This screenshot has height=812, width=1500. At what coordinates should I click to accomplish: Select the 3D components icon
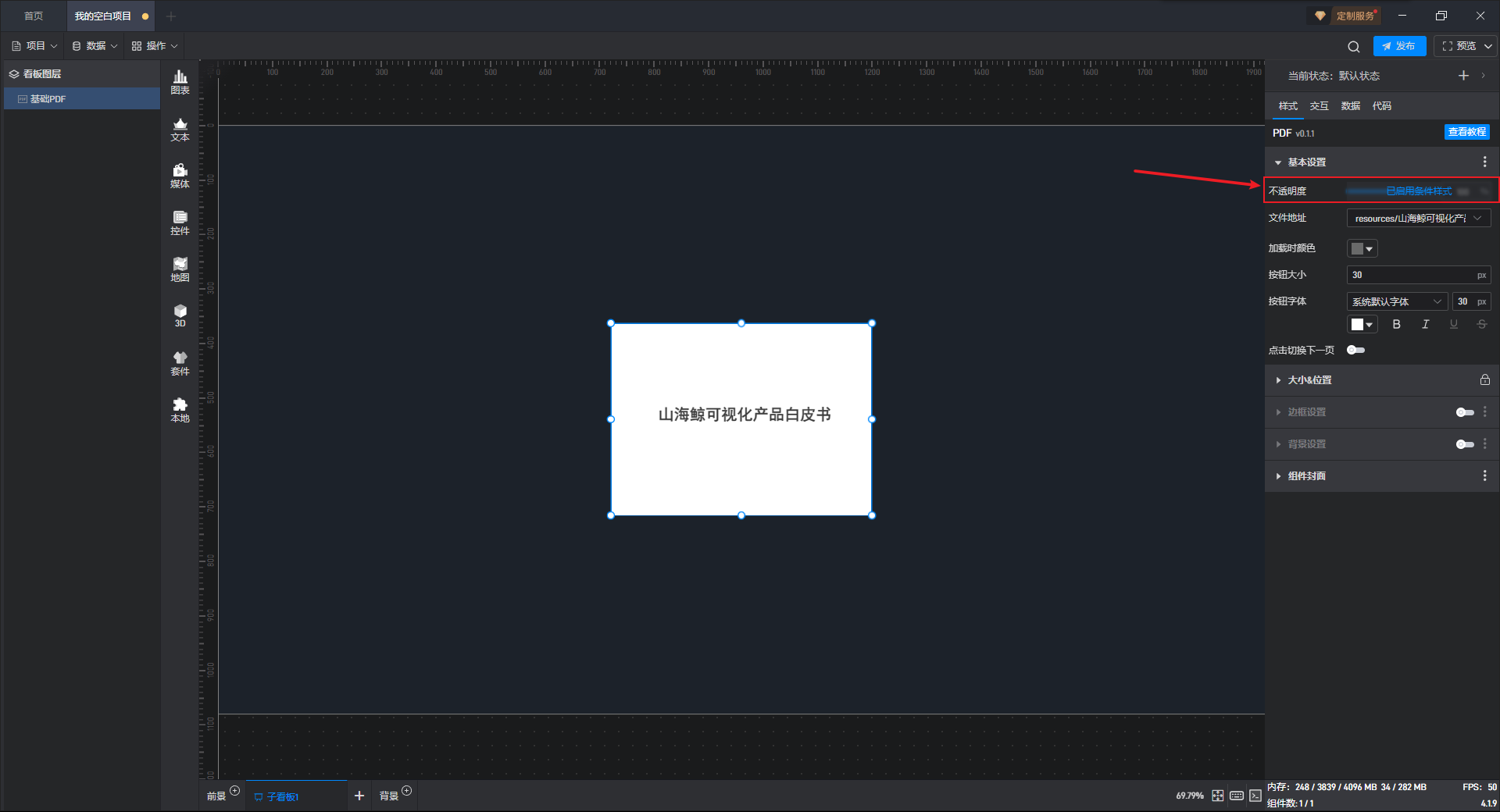[x=180, y=315]
